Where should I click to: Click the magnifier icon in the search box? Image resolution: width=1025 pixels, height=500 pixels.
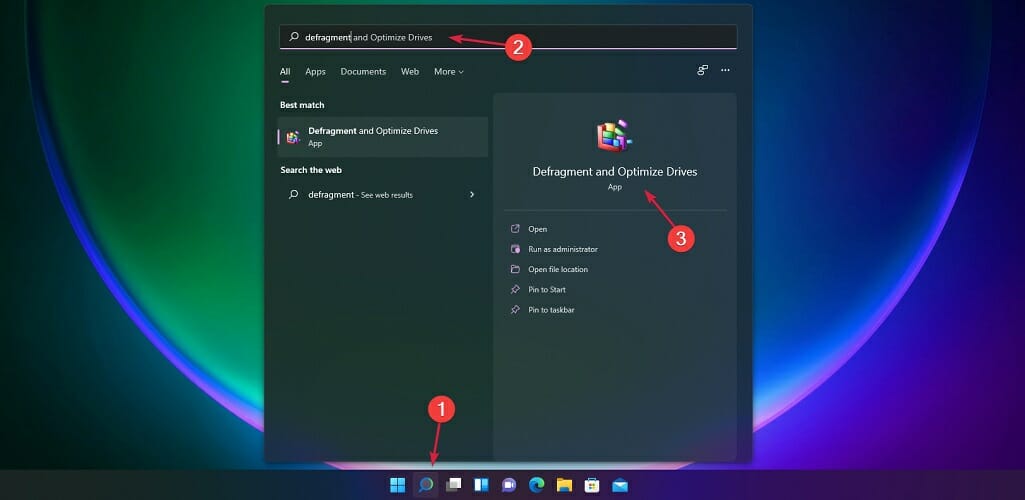(294, 37)
